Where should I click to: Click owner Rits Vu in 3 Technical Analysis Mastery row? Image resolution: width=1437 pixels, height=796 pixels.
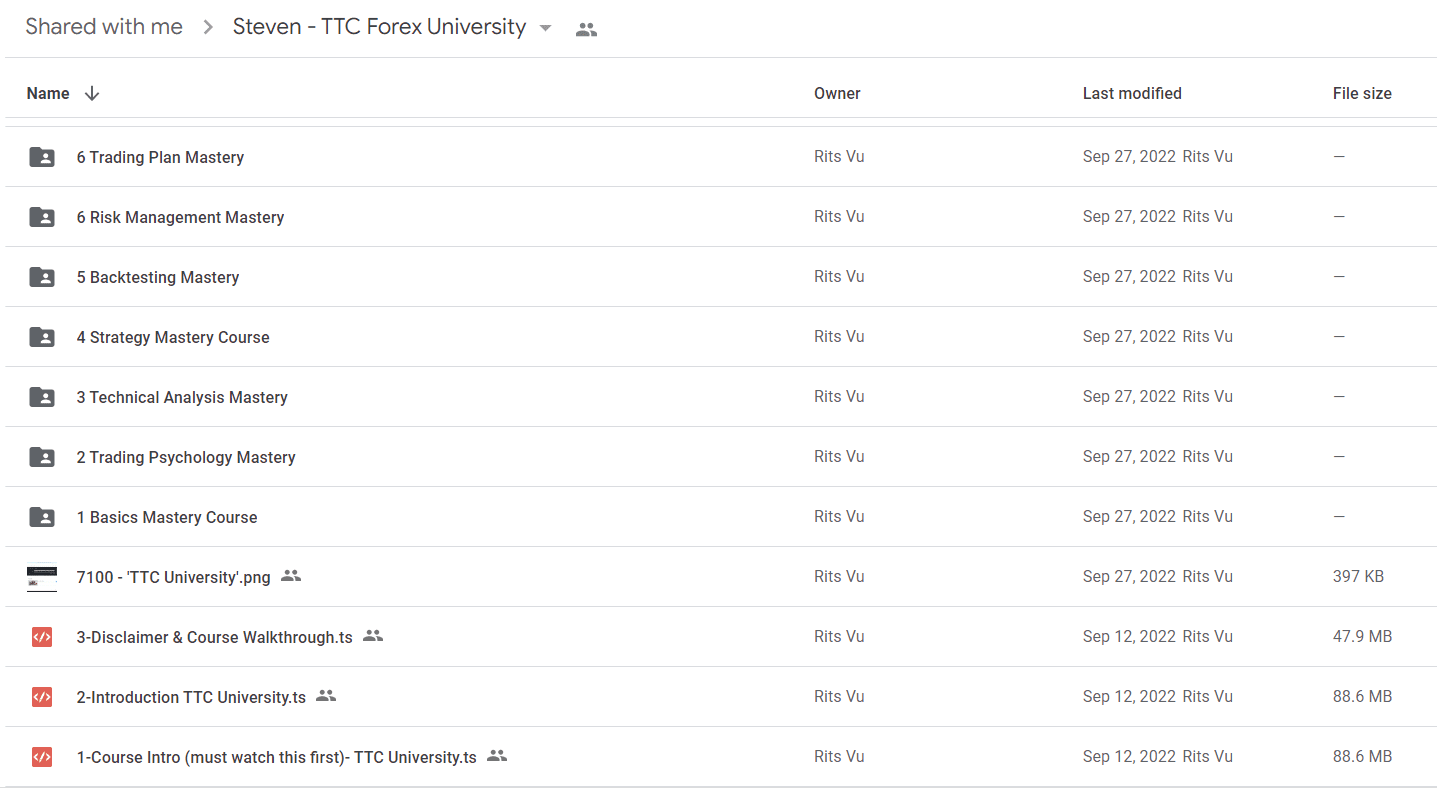click(839, 396)
